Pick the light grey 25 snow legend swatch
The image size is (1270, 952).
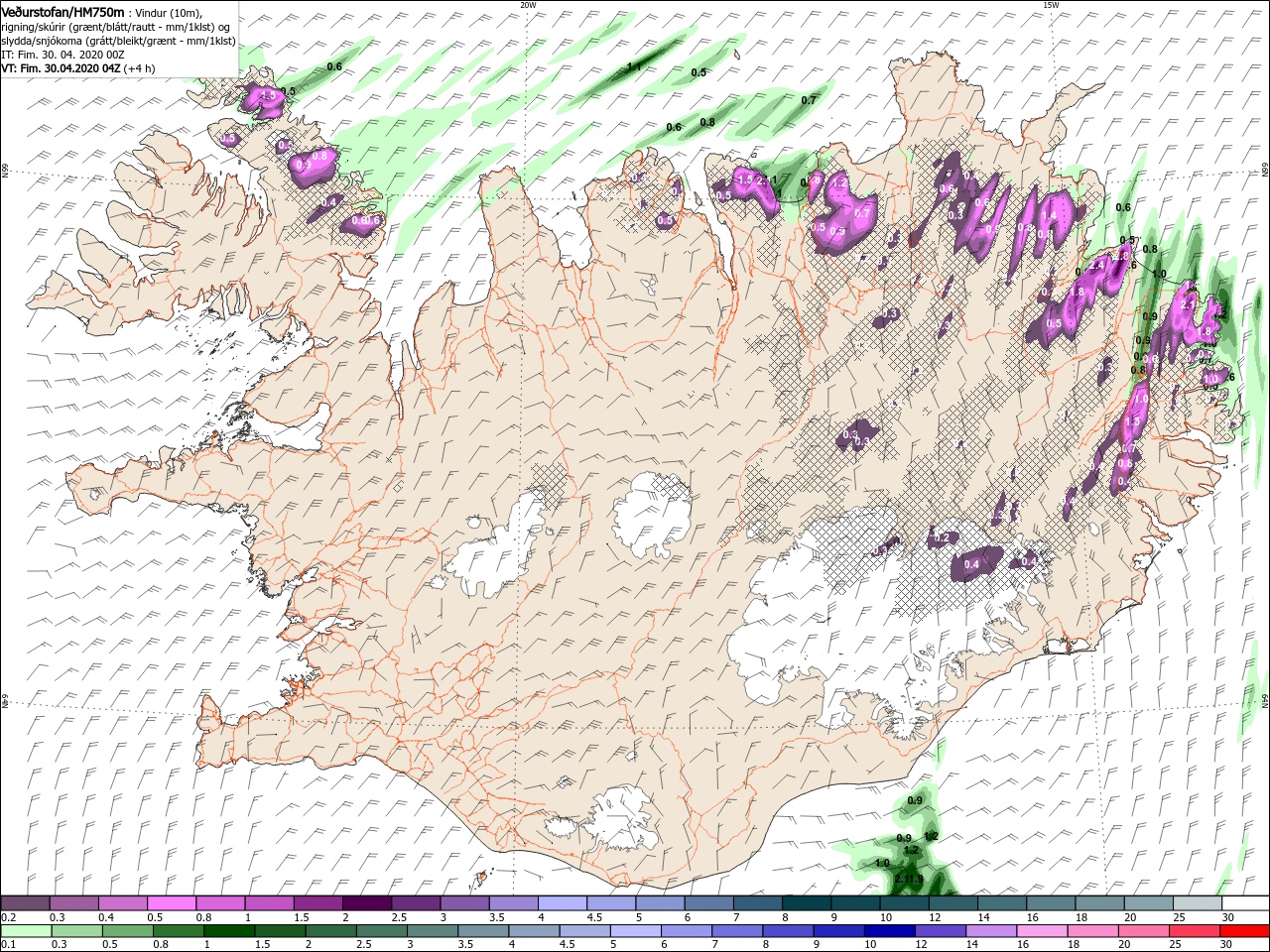pyautogui.click(x=1196, y=903)
